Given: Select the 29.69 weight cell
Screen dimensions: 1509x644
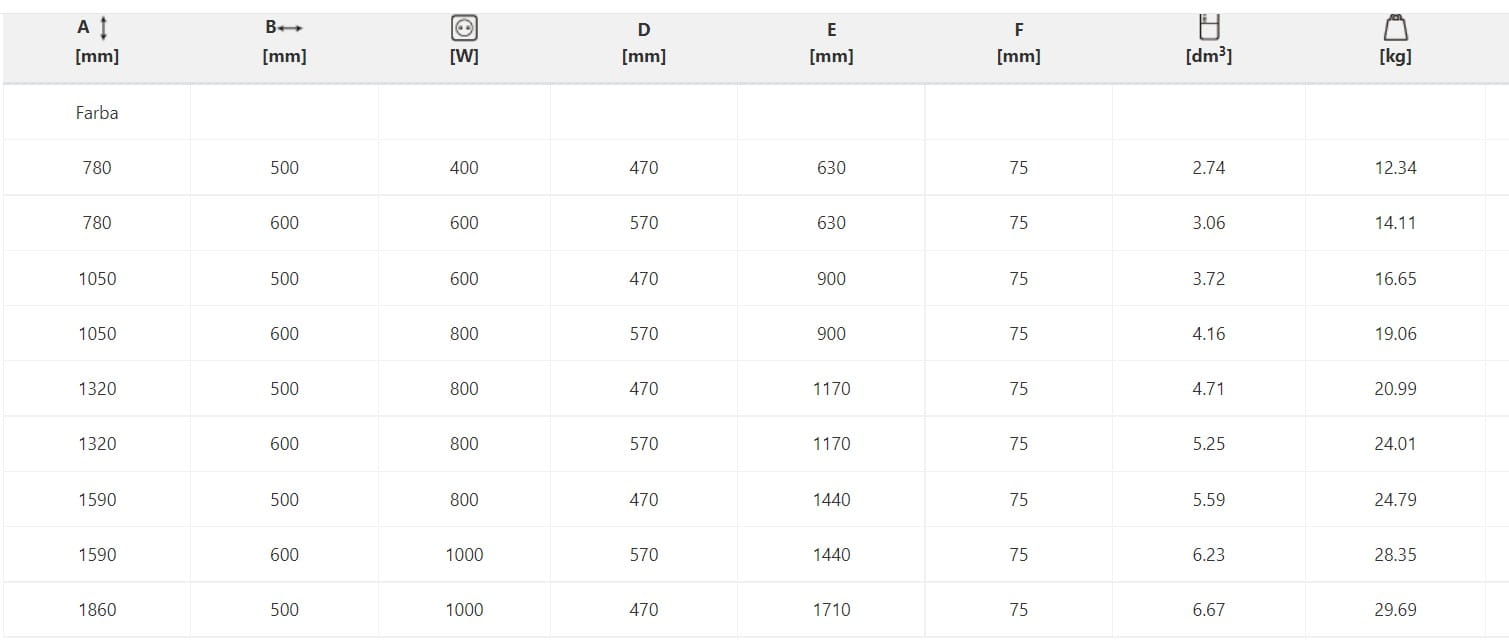Looking at the screenshot, I should pos(1395,609).
